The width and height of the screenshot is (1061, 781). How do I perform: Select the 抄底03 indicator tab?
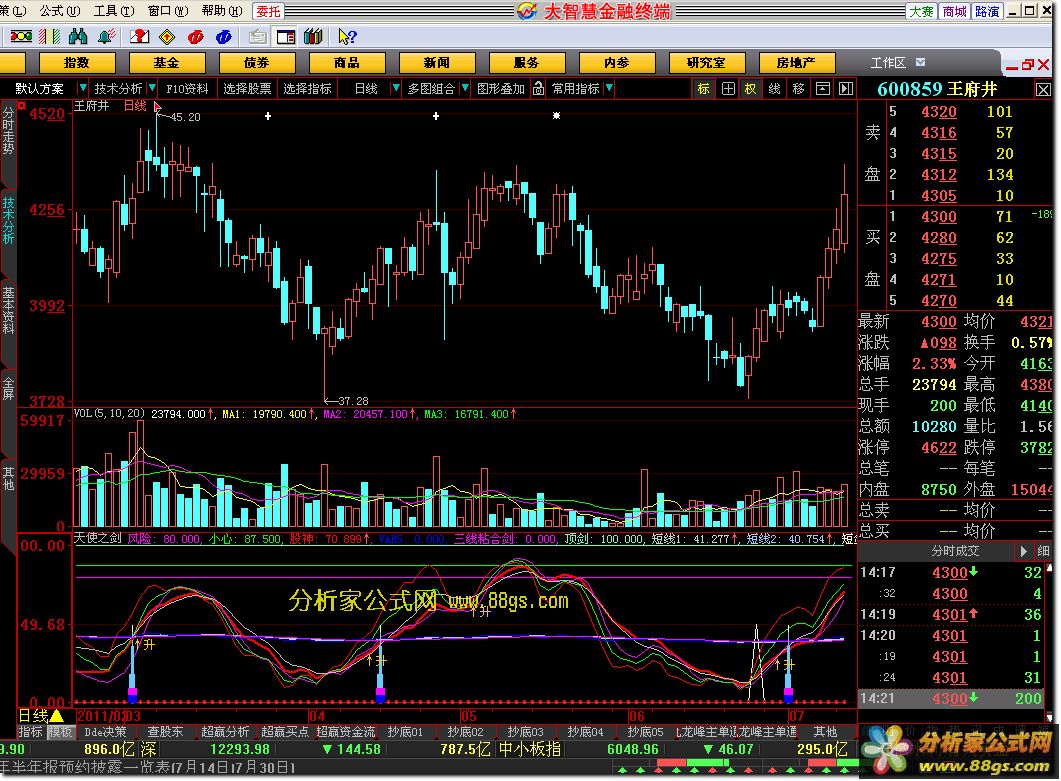525,732
